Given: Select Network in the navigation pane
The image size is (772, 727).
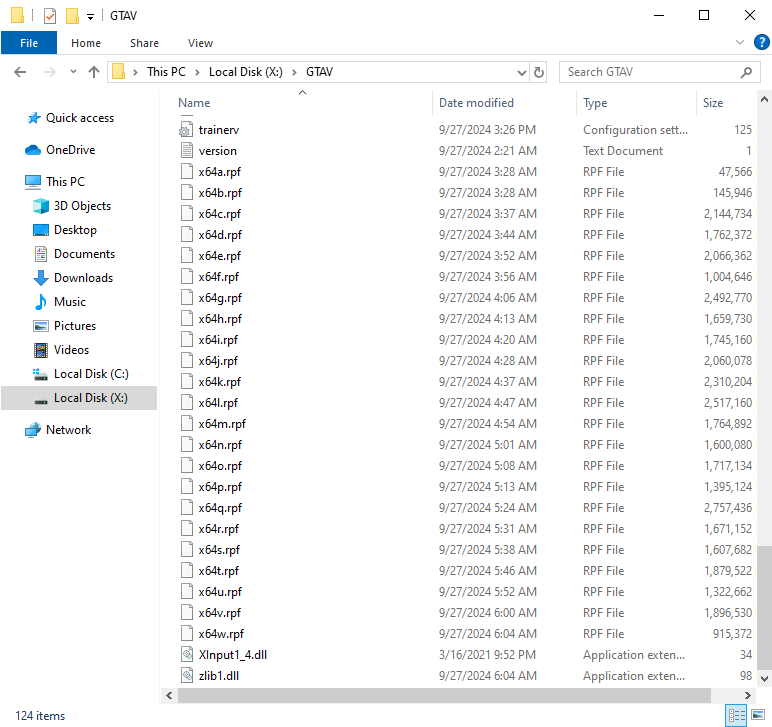Looking at the screenshot, I should click(68, 430).
